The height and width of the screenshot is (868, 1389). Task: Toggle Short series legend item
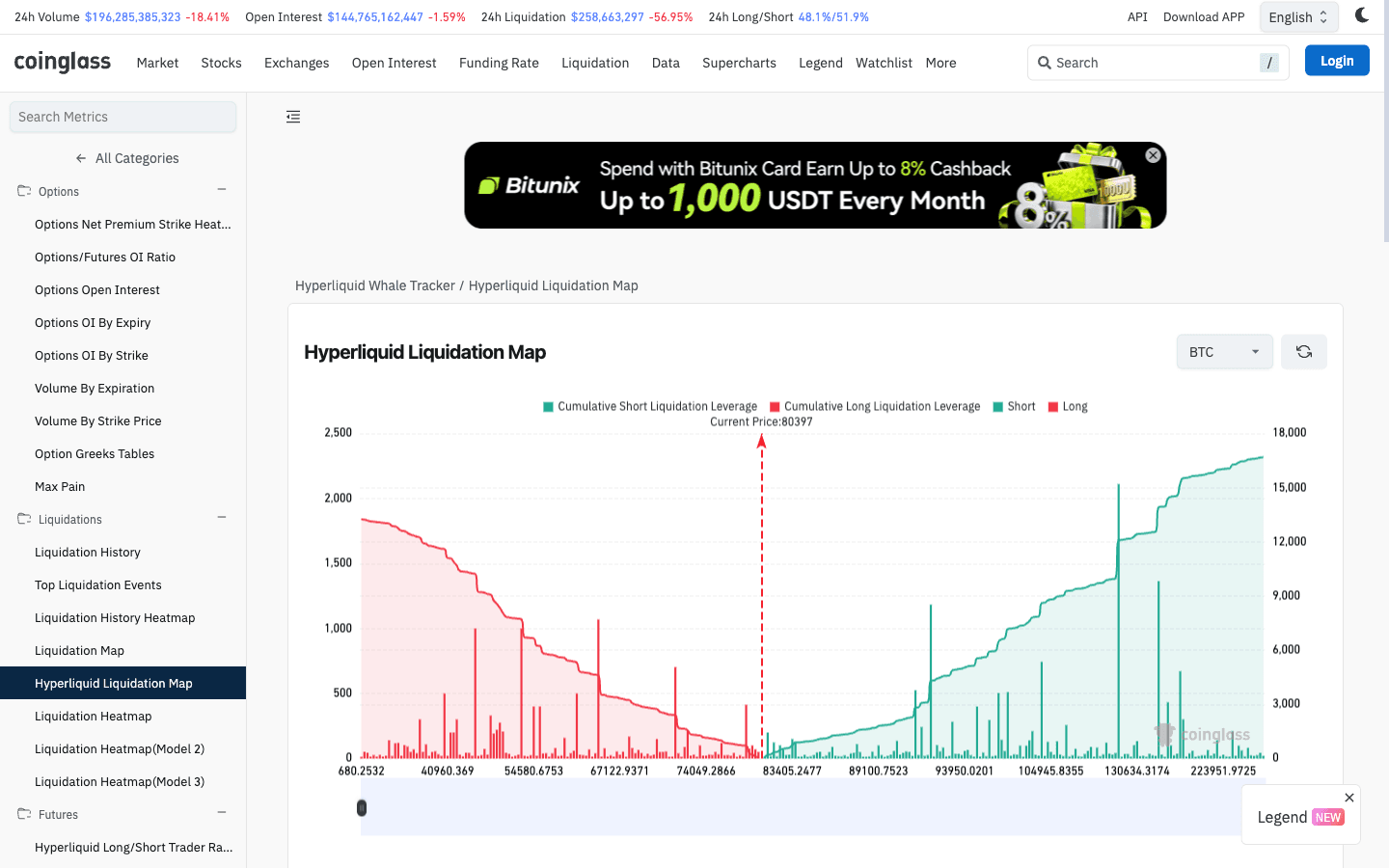click(x=1014, y=407)
